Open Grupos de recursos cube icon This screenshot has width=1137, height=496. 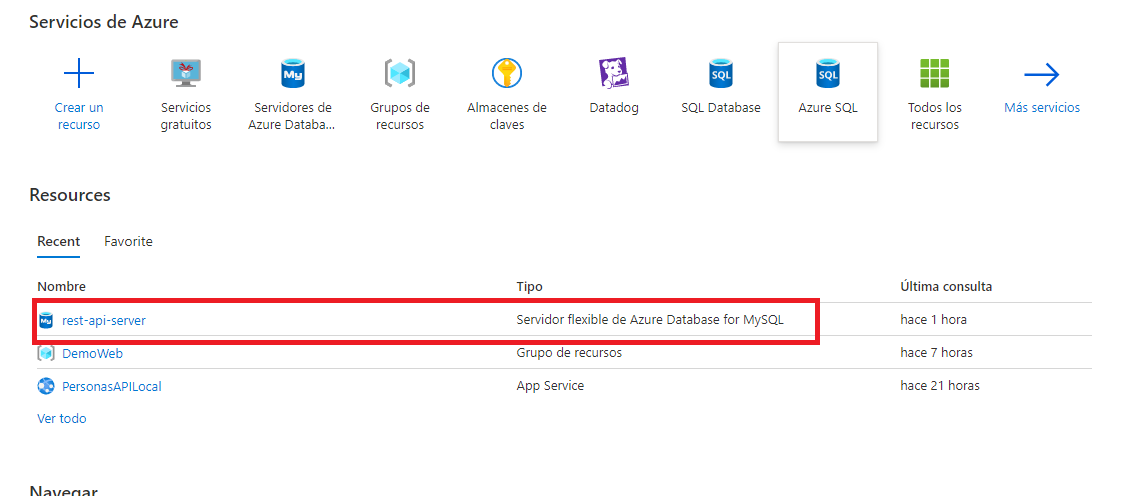click(400, 73)
